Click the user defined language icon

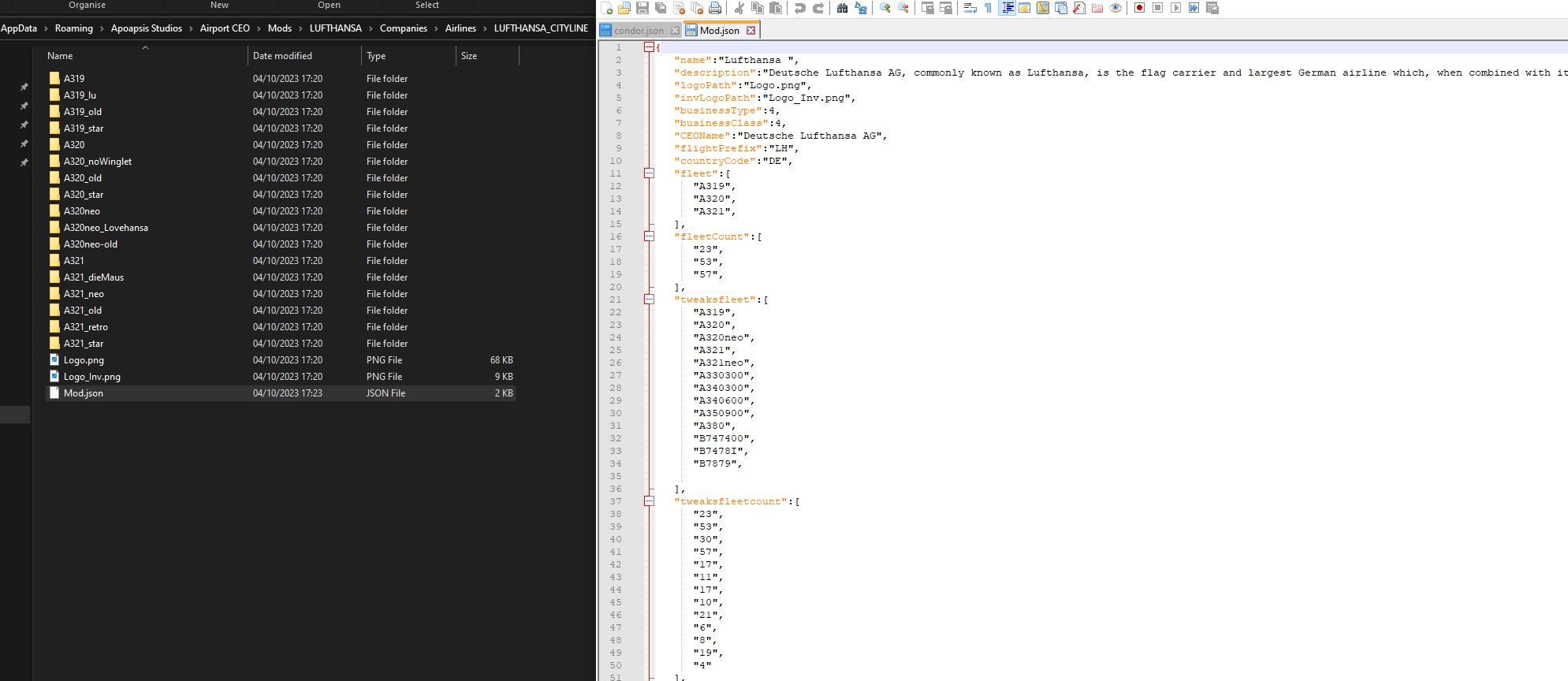tap(1025, 8)
